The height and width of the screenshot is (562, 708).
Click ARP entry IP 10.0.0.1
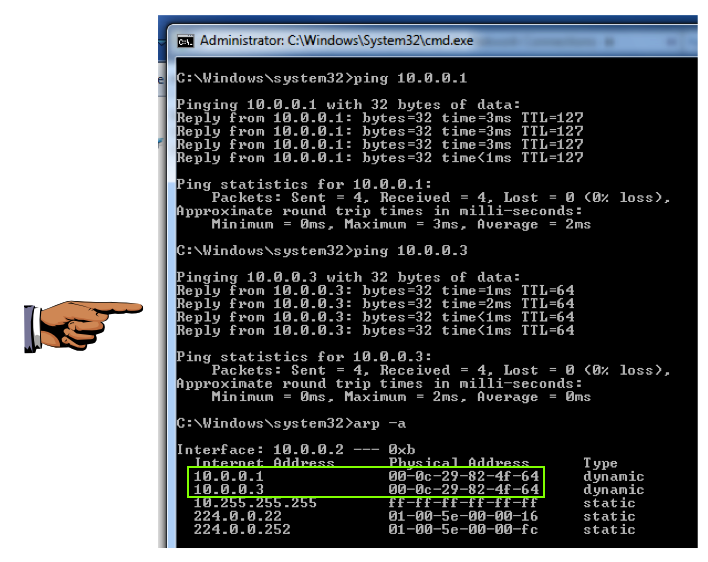point(228,476)
